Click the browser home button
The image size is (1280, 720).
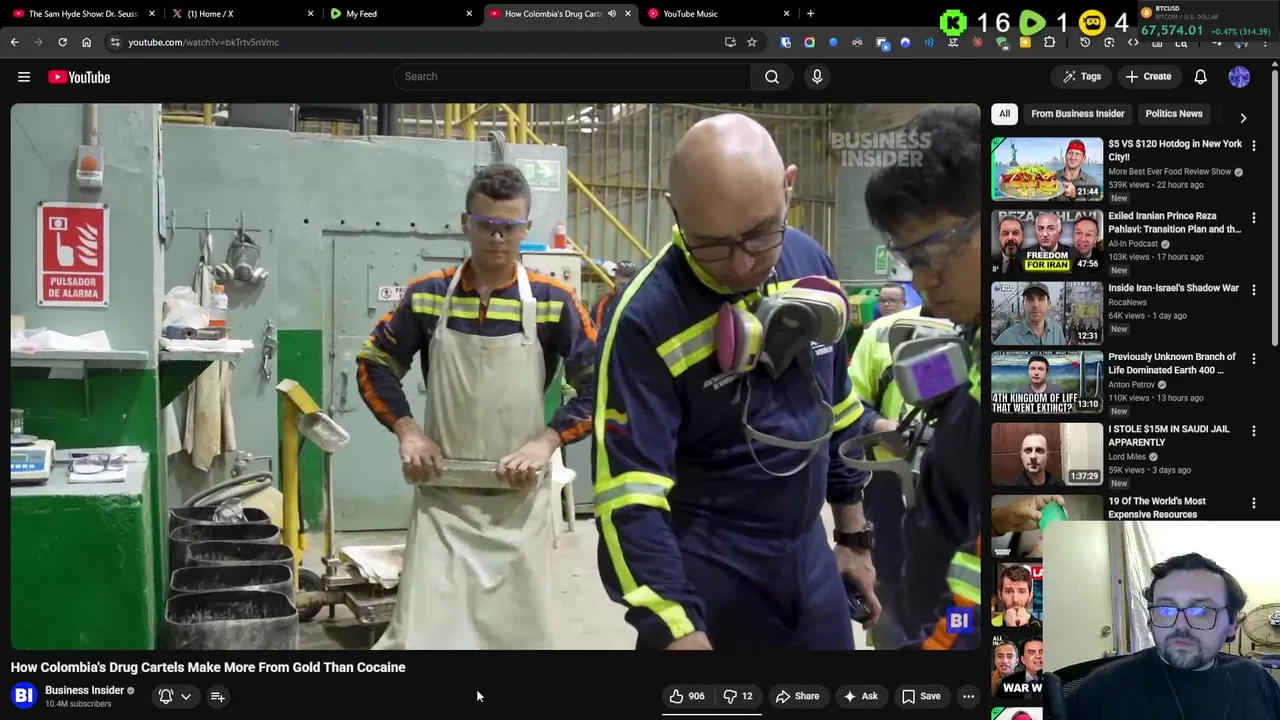(x=86, y=42)
